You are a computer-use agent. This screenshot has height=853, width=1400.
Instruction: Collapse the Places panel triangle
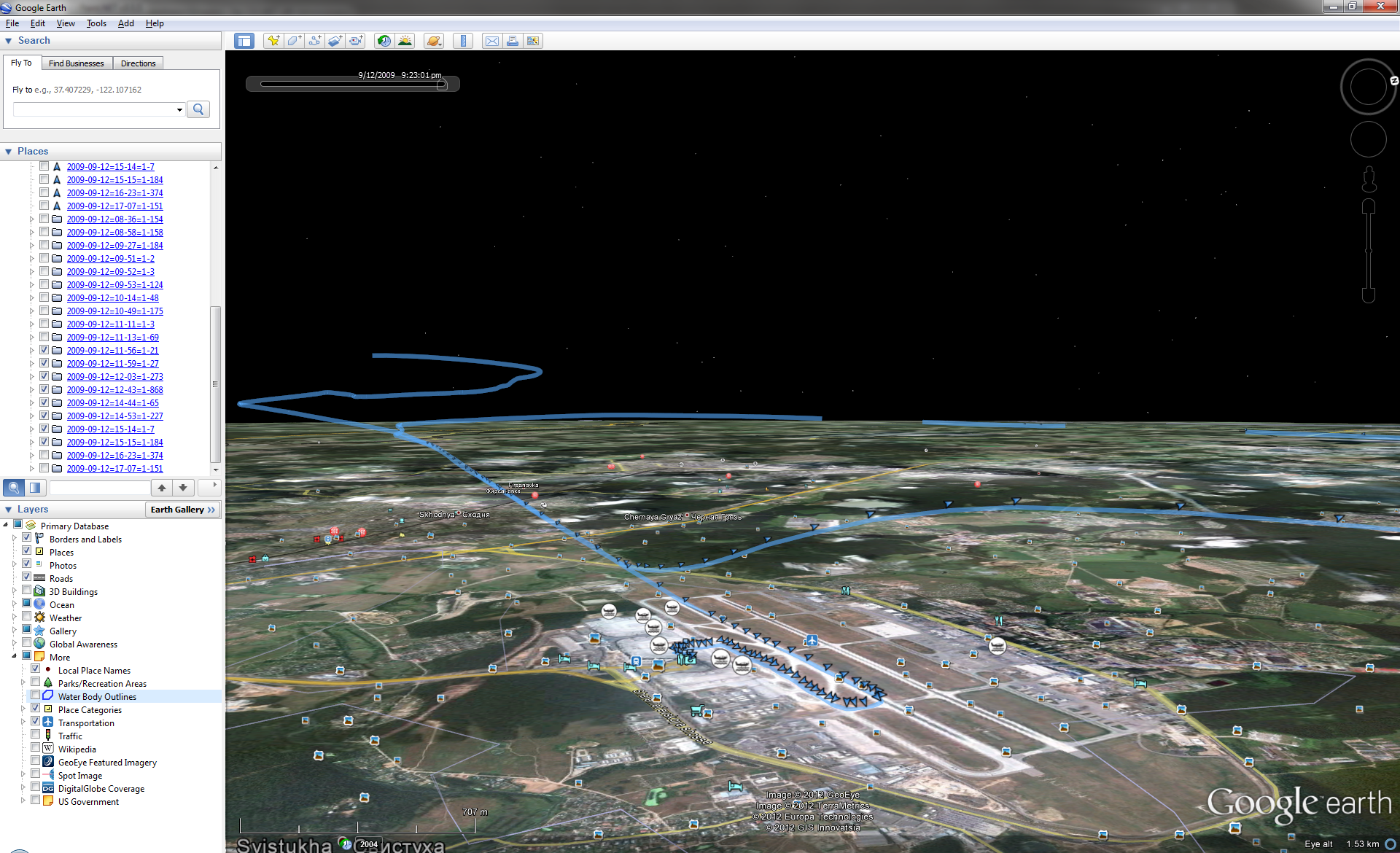pos(9,152)
